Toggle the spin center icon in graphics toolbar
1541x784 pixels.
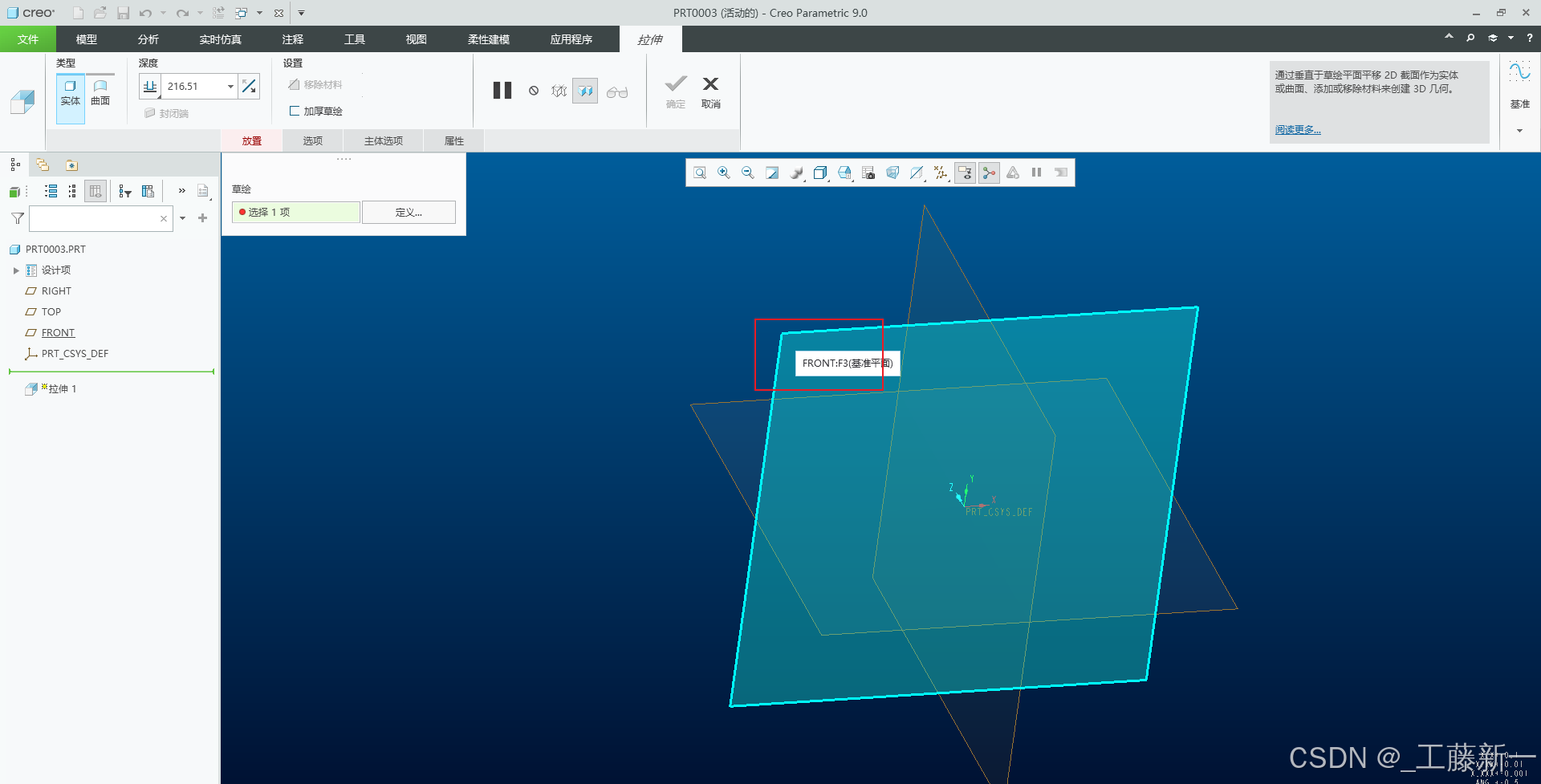[x=989, y=173]
